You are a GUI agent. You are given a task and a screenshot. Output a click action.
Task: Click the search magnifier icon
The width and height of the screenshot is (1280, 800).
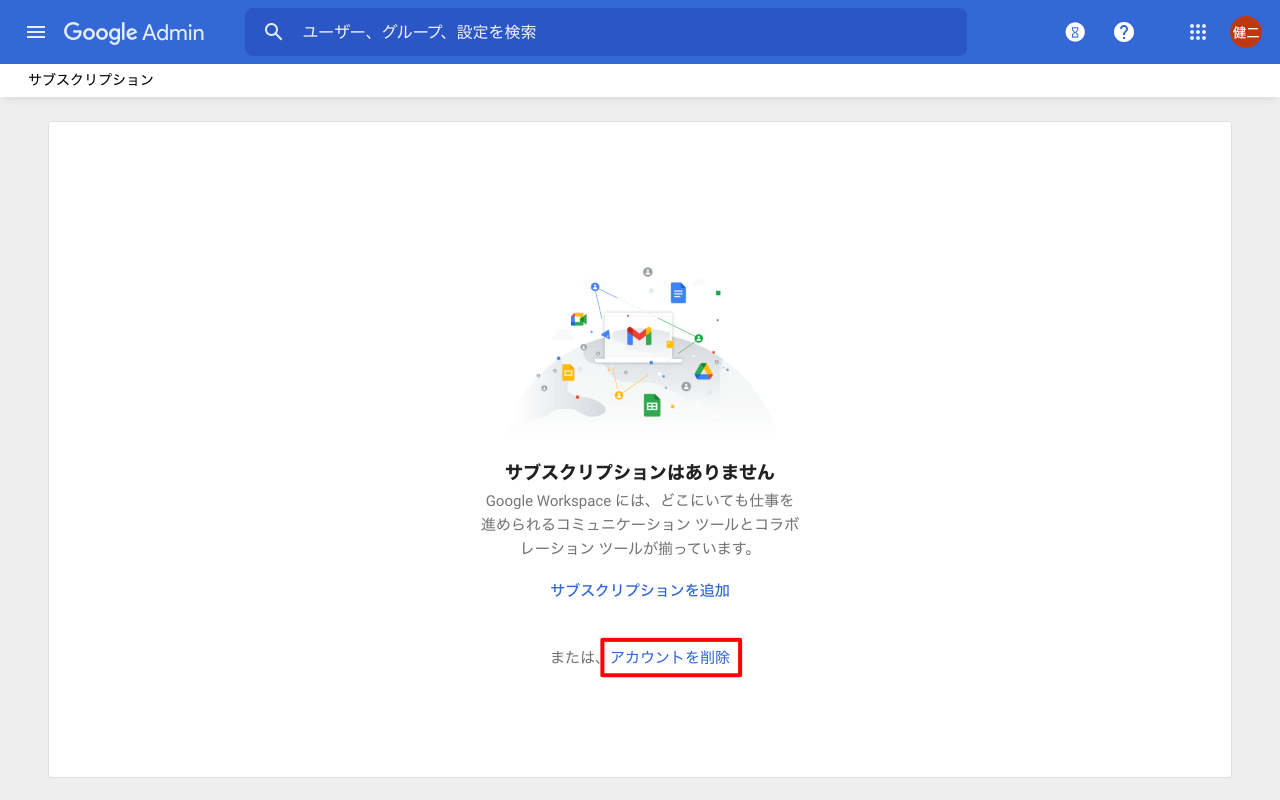274,32
